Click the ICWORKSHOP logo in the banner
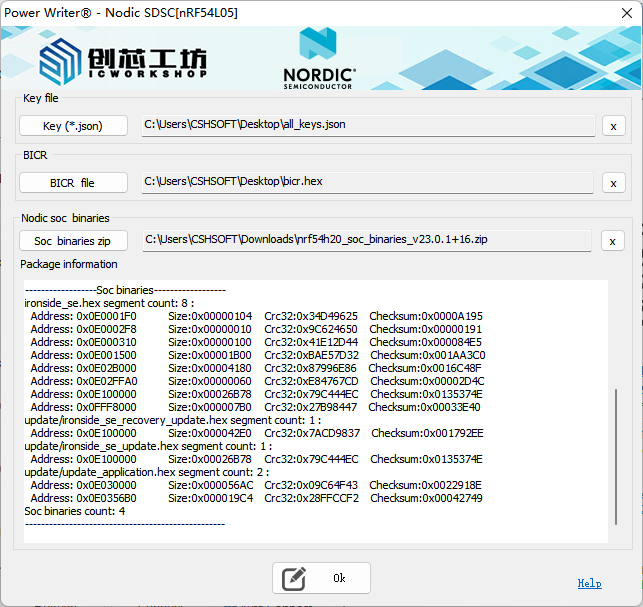 (123, 60)
